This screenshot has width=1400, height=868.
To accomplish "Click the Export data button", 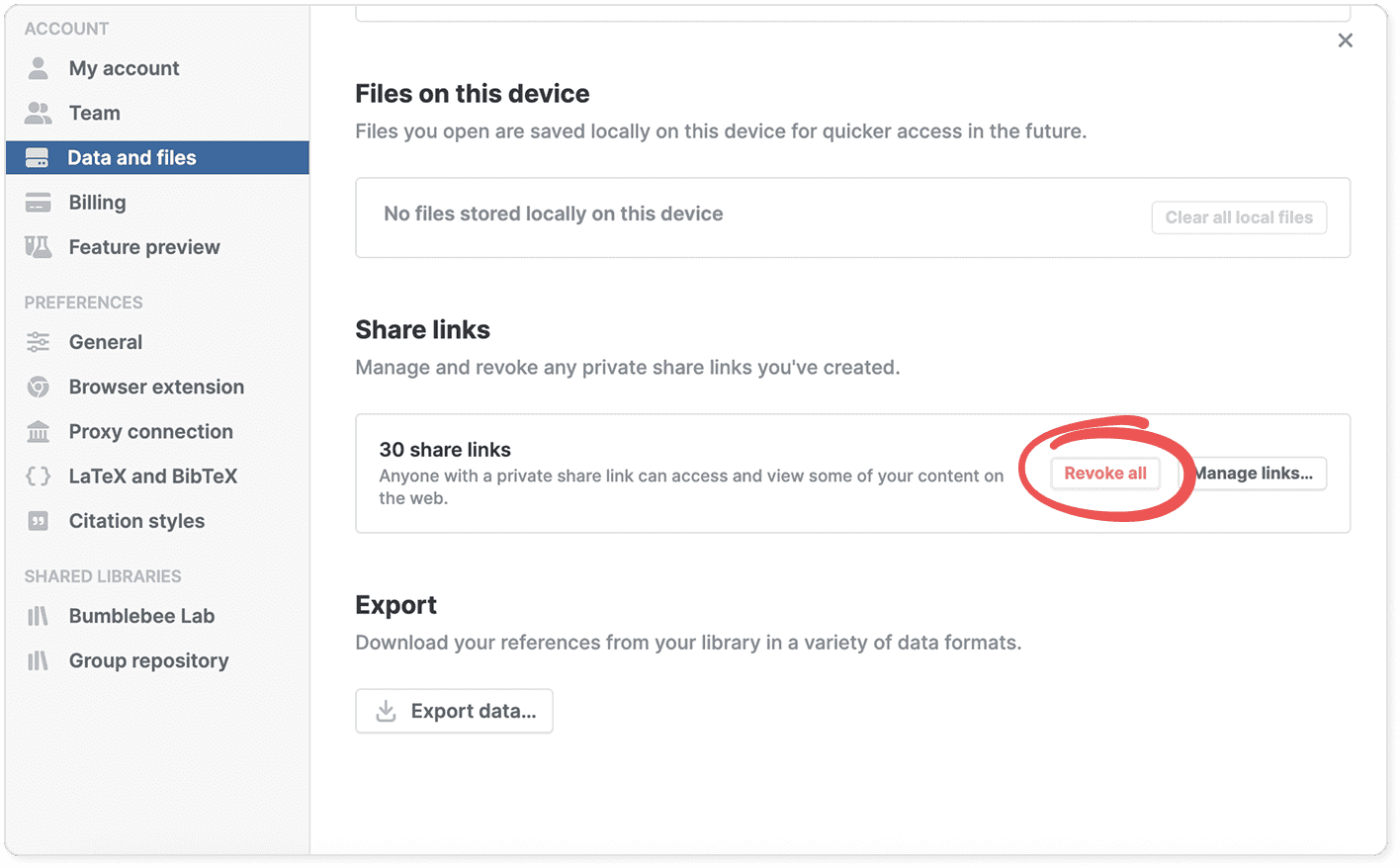I will pos(454,711).
